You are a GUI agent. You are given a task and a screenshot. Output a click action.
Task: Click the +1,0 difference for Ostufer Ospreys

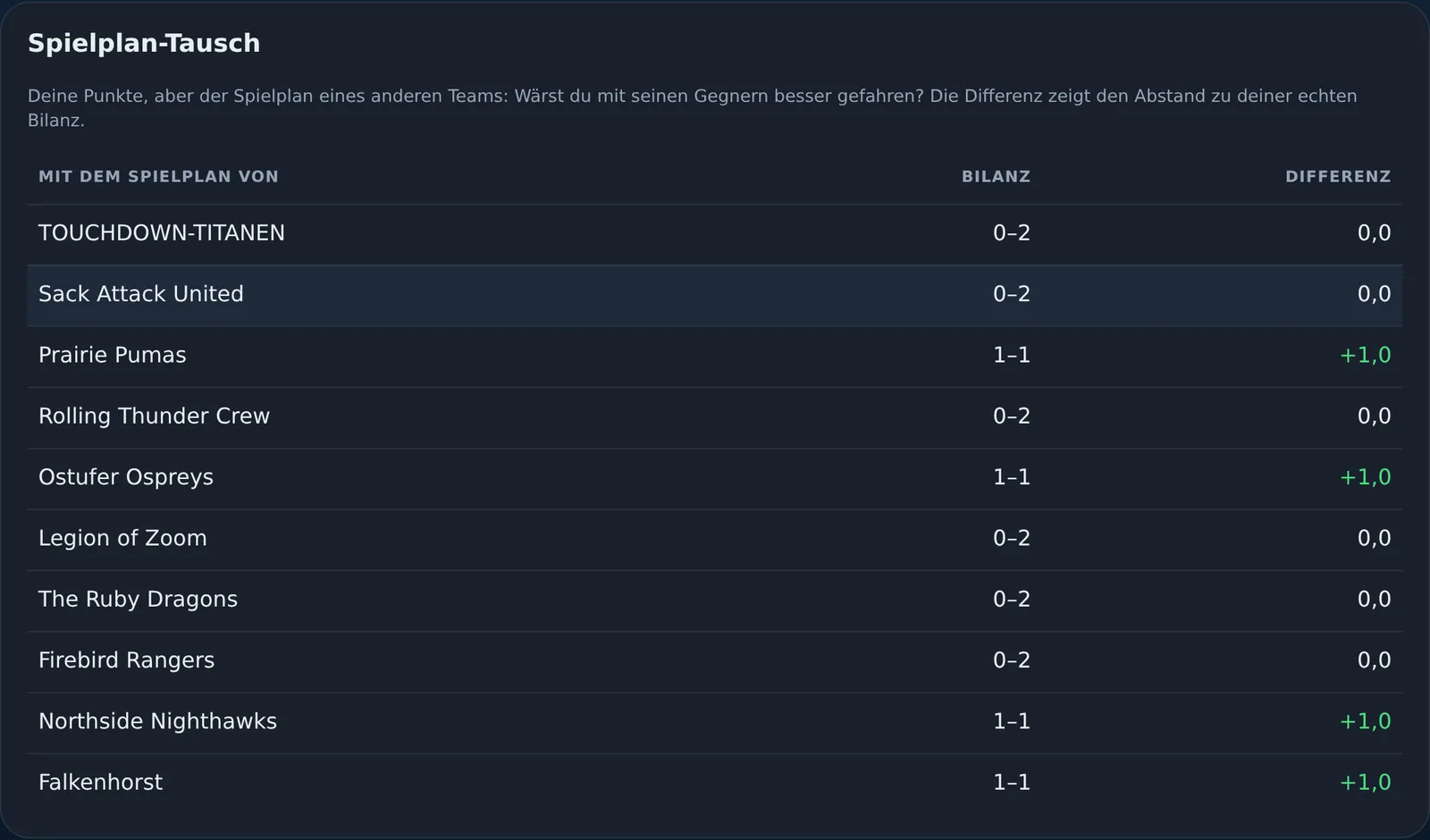(1366, 477)
